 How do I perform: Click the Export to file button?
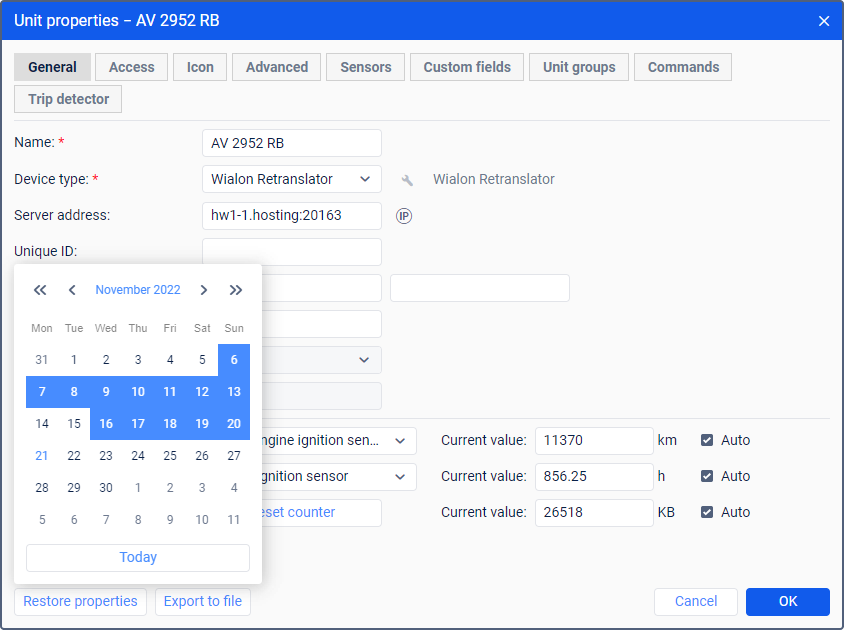coord(203,601)
